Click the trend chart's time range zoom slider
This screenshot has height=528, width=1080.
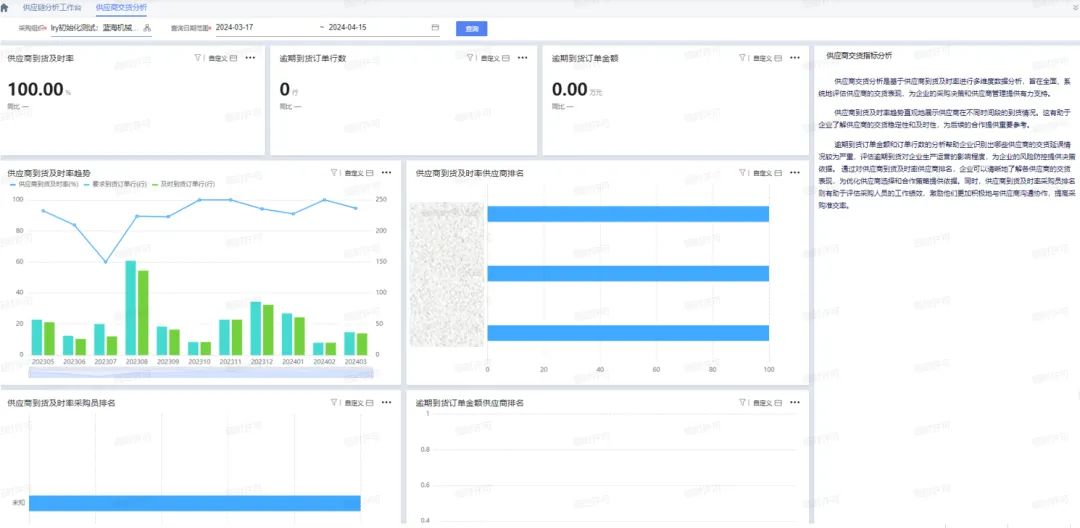pos(200,373)
